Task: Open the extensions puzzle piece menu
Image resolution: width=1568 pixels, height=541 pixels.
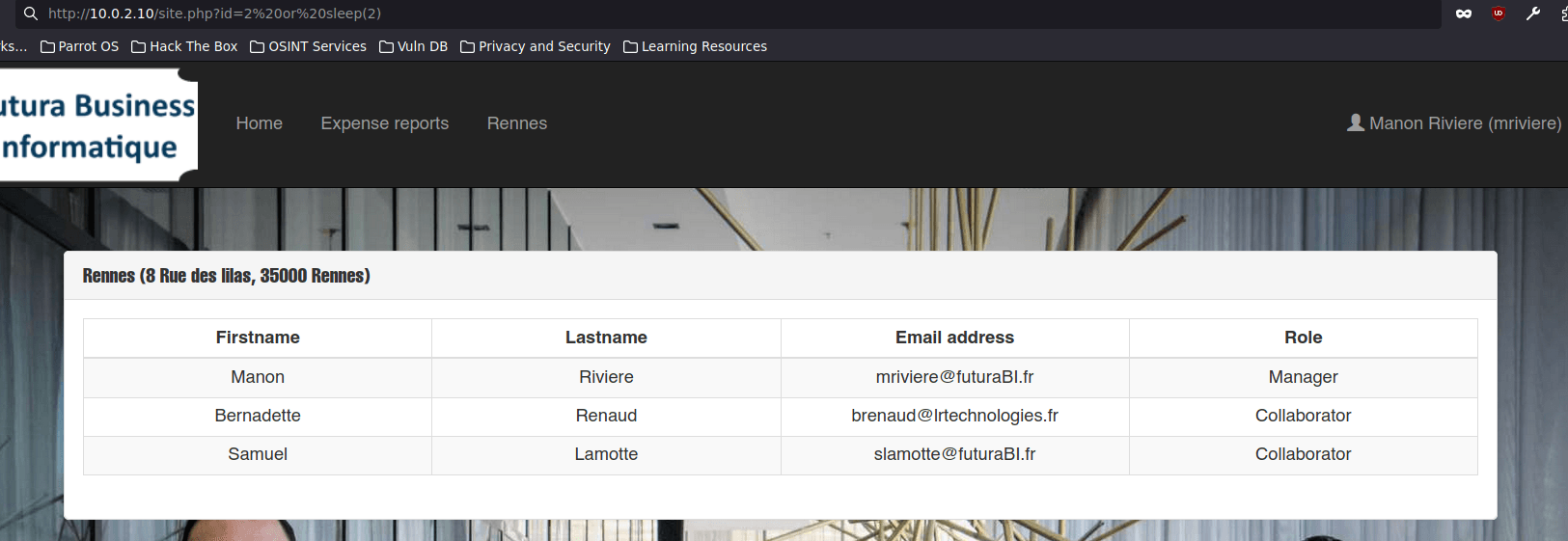Action: point(1563,14)
